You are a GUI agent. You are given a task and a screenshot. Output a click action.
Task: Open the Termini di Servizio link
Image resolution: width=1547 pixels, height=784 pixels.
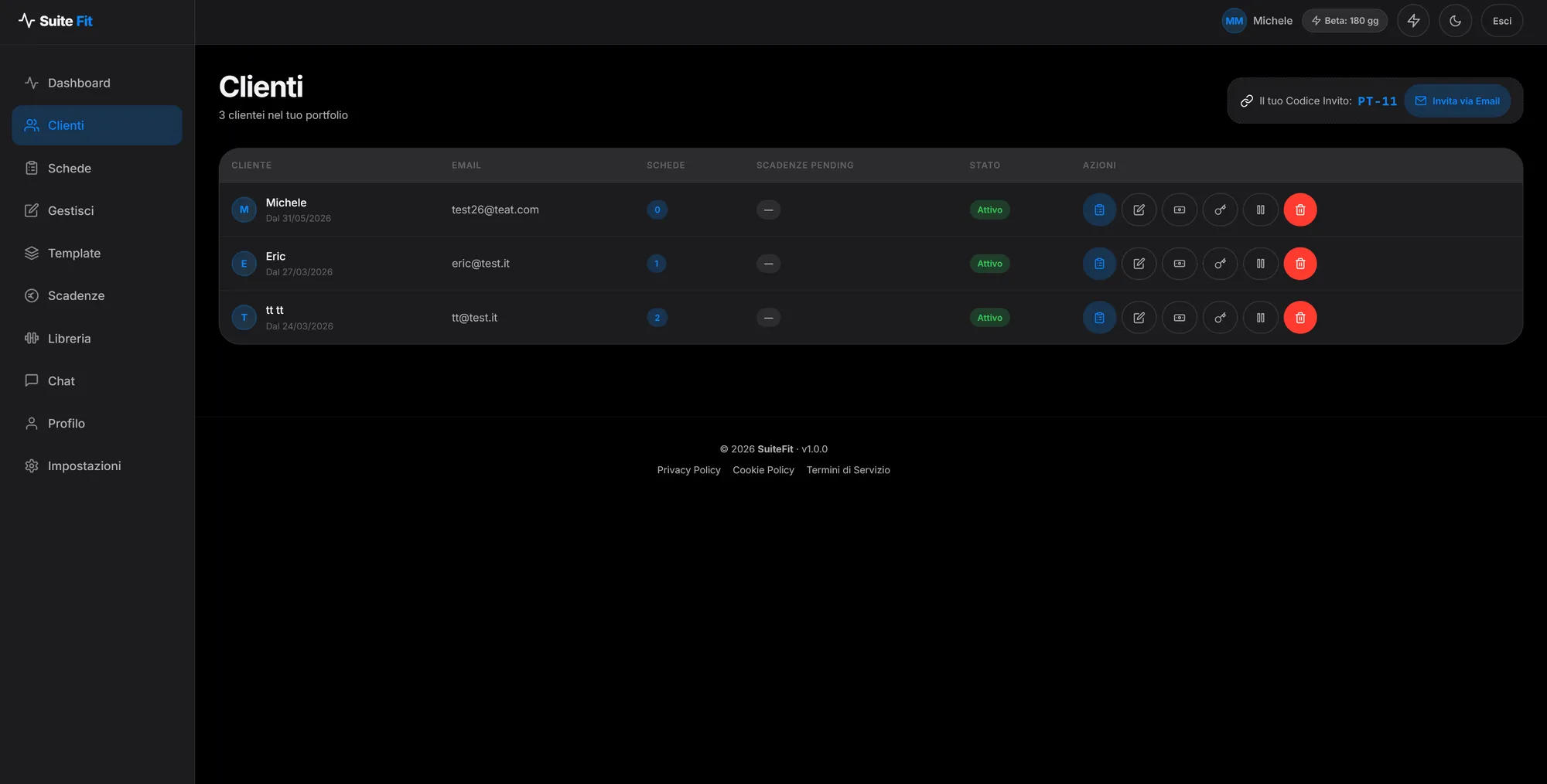point(848,470)
